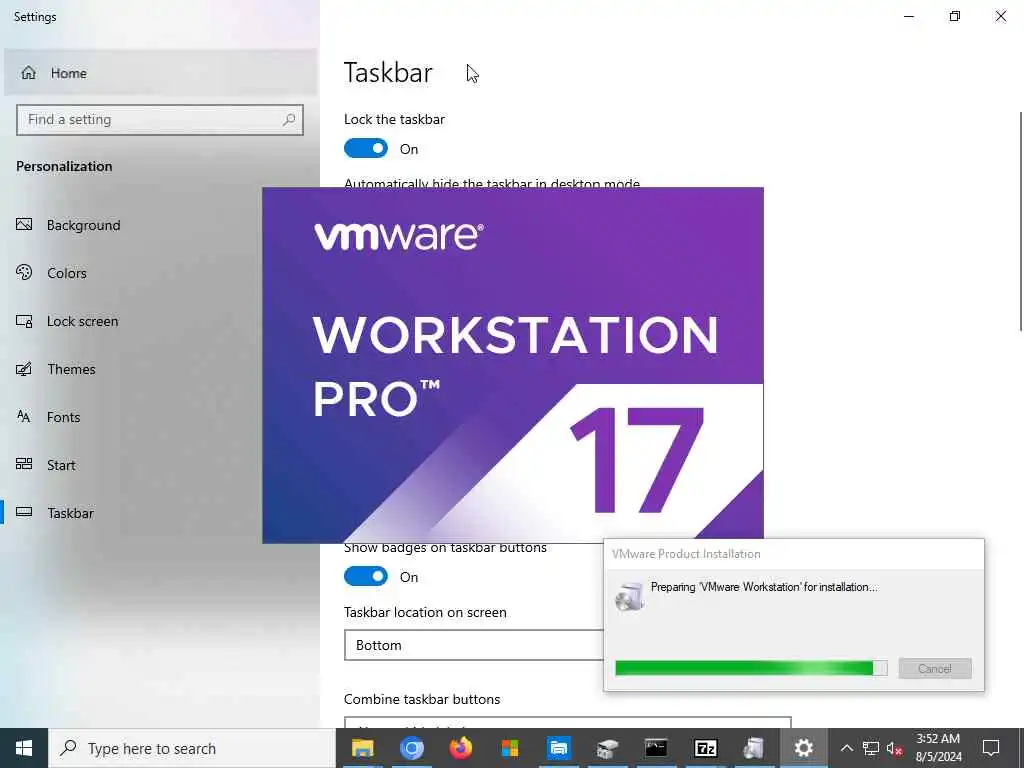Image resolution: width=1024 pixels, height=768 pixels.
Task: Turn off Lock the taskbar toggle
Action: tap(366, 149)
